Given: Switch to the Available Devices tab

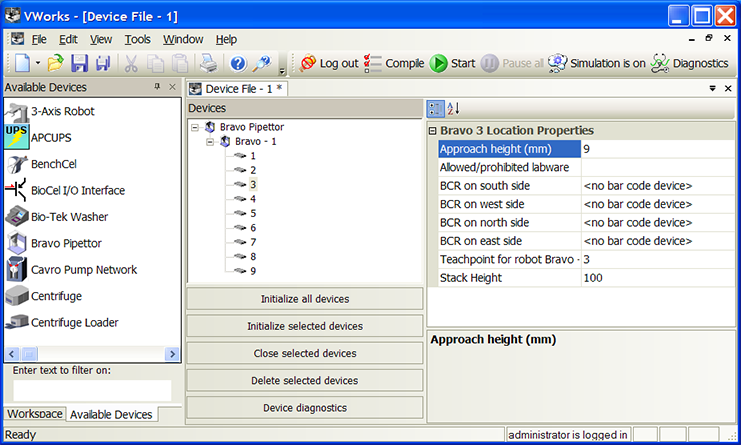Looking at the screenshot, I should point(111,414).
